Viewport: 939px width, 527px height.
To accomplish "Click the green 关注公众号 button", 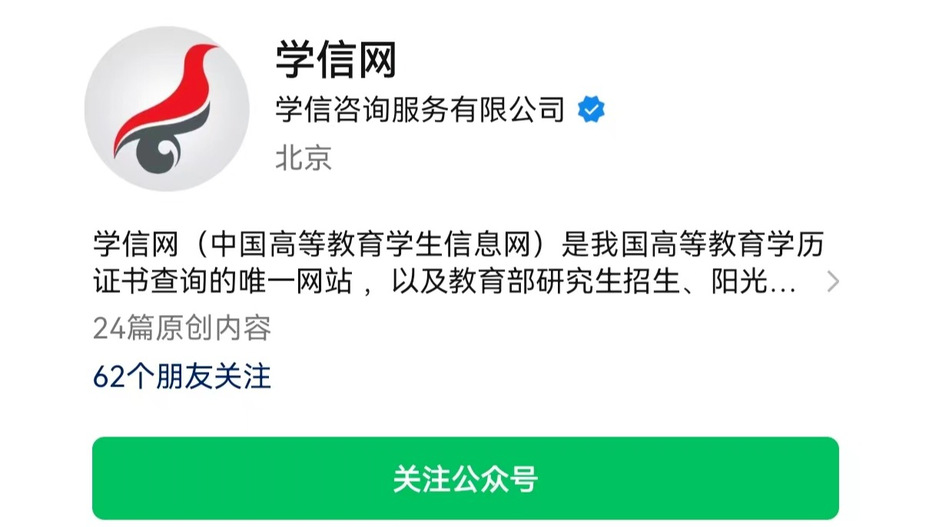I will 465,478.
